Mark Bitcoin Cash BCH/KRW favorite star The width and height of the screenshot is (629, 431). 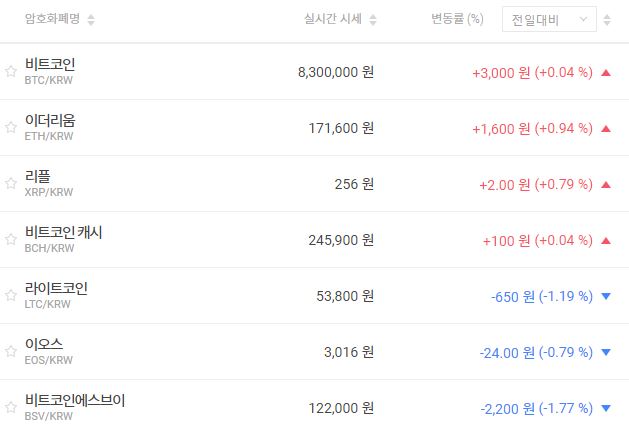coord(11,240)
